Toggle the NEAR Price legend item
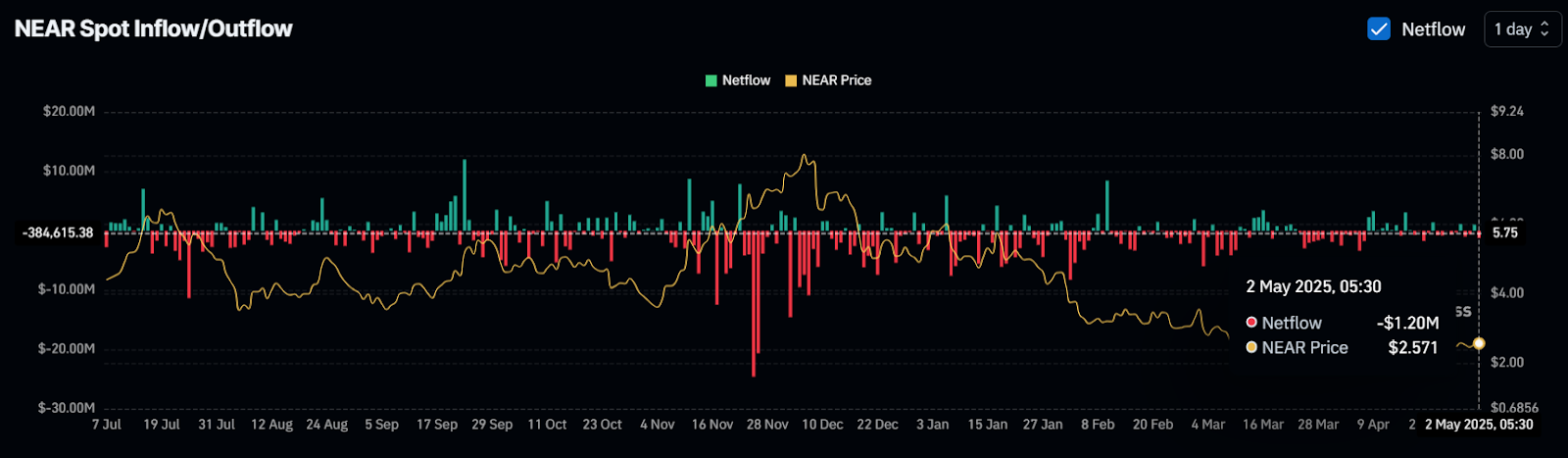Viewport: 1568px width, 458px height. pyautogui.click(x=828, y=80)
